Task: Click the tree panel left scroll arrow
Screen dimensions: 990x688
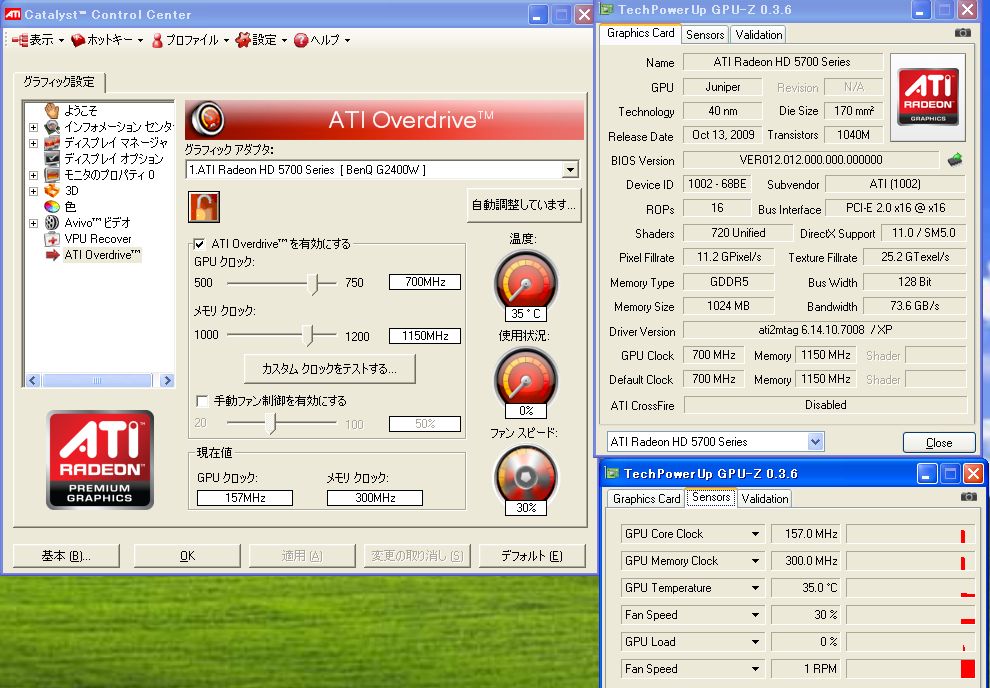Action: (33, 380)
